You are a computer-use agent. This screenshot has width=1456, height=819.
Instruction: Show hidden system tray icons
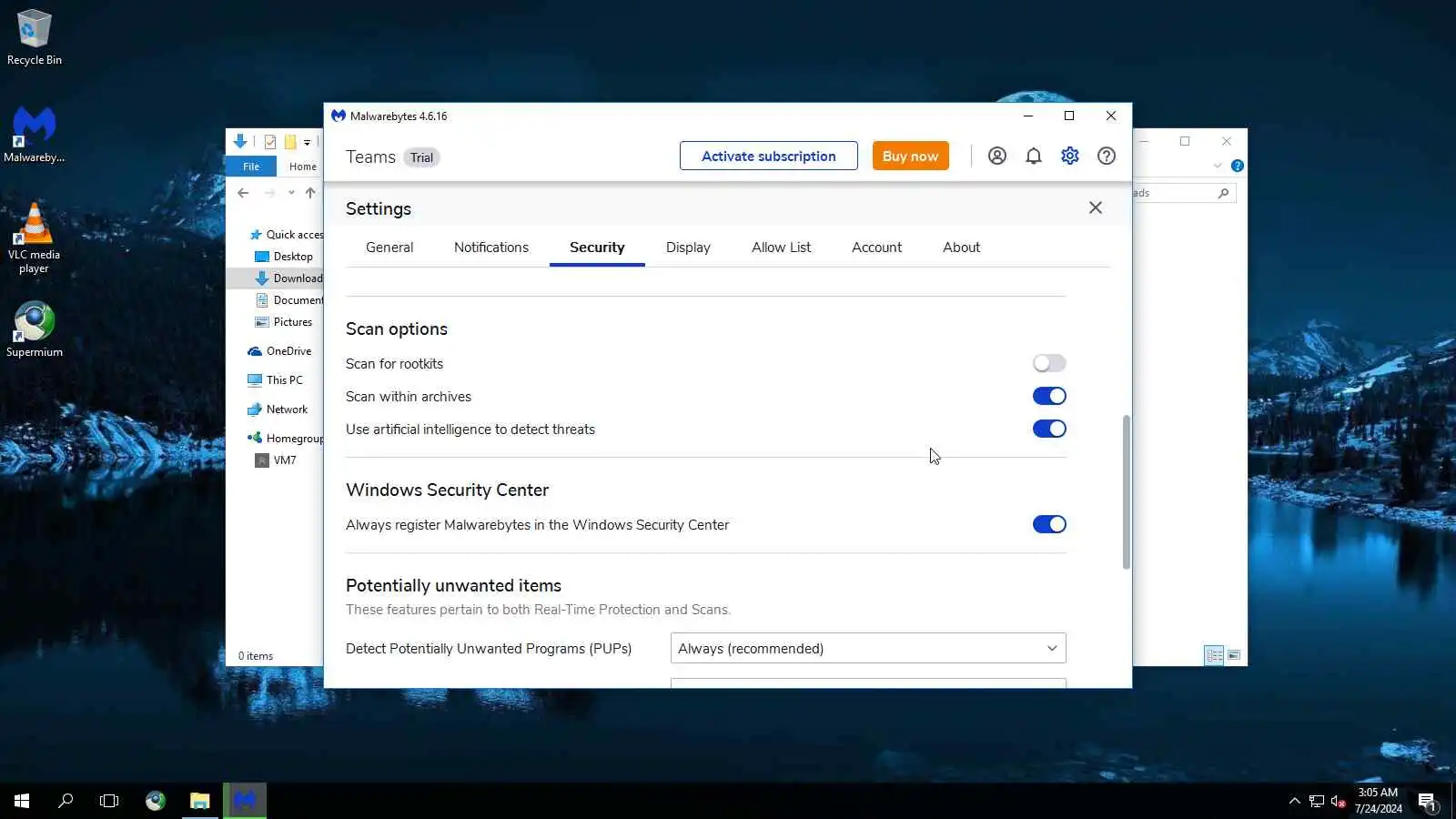1294,801
